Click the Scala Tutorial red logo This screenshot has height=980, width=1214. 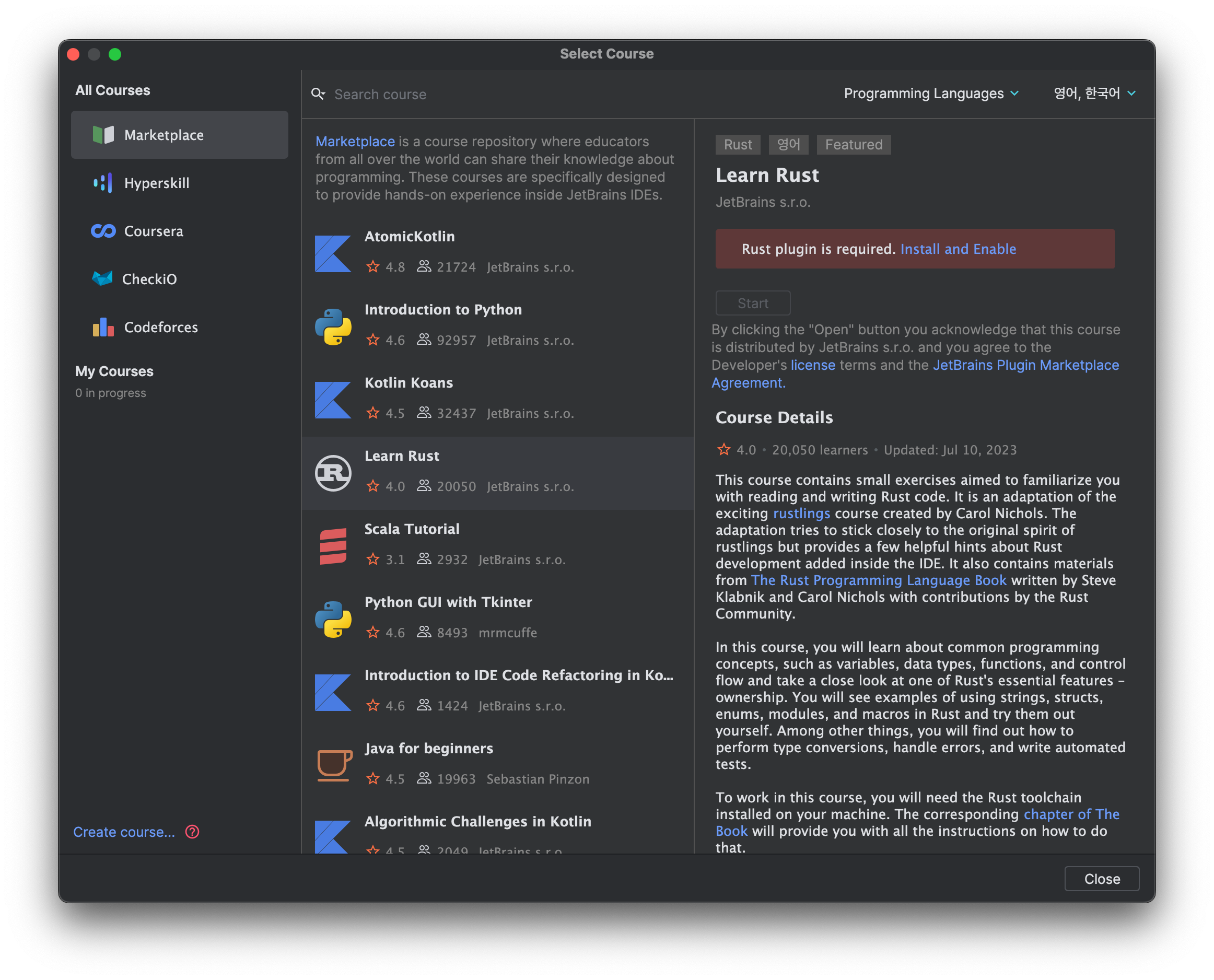[333, 546]
